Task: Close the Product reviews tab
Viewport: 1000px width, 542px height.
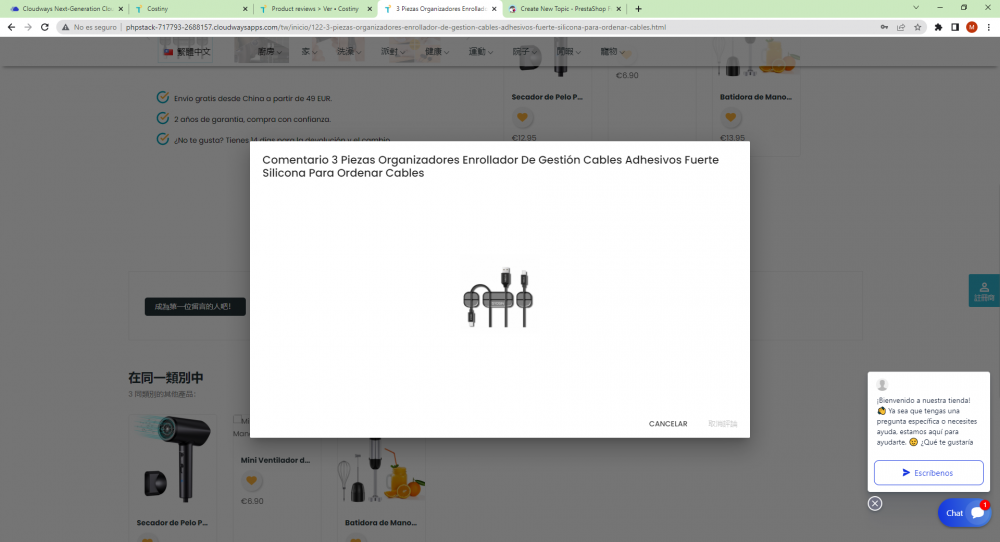Action: [369, 9]
